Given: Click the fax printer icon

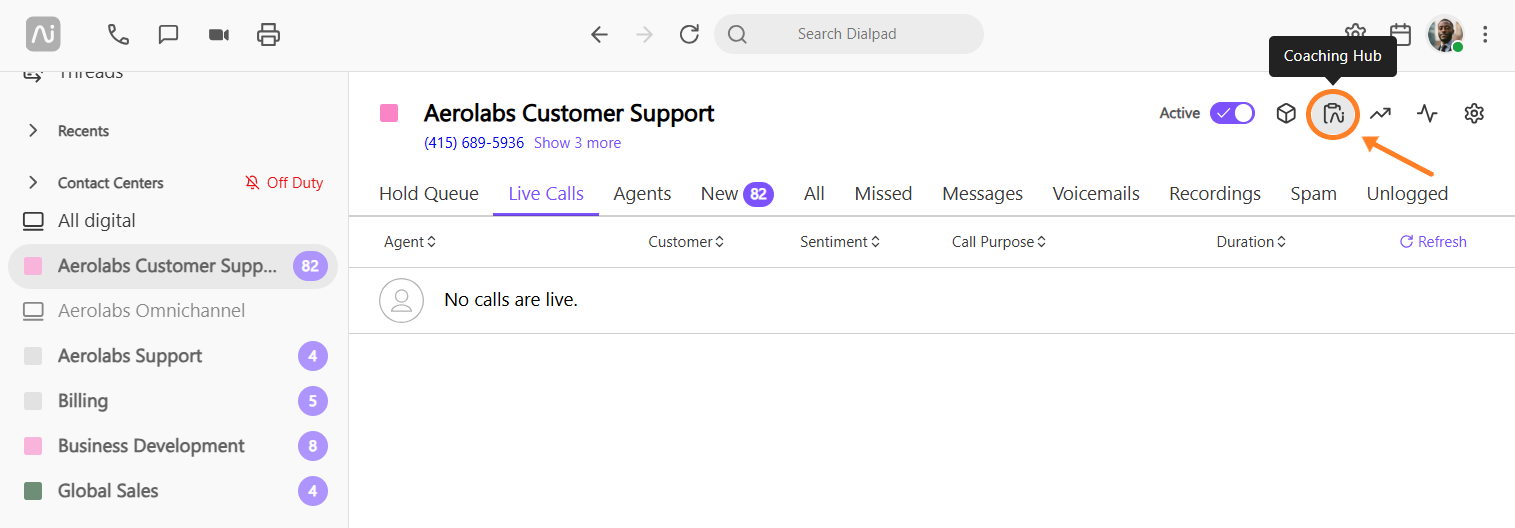Looking at the screenshot, I should [x=268, y=34].
